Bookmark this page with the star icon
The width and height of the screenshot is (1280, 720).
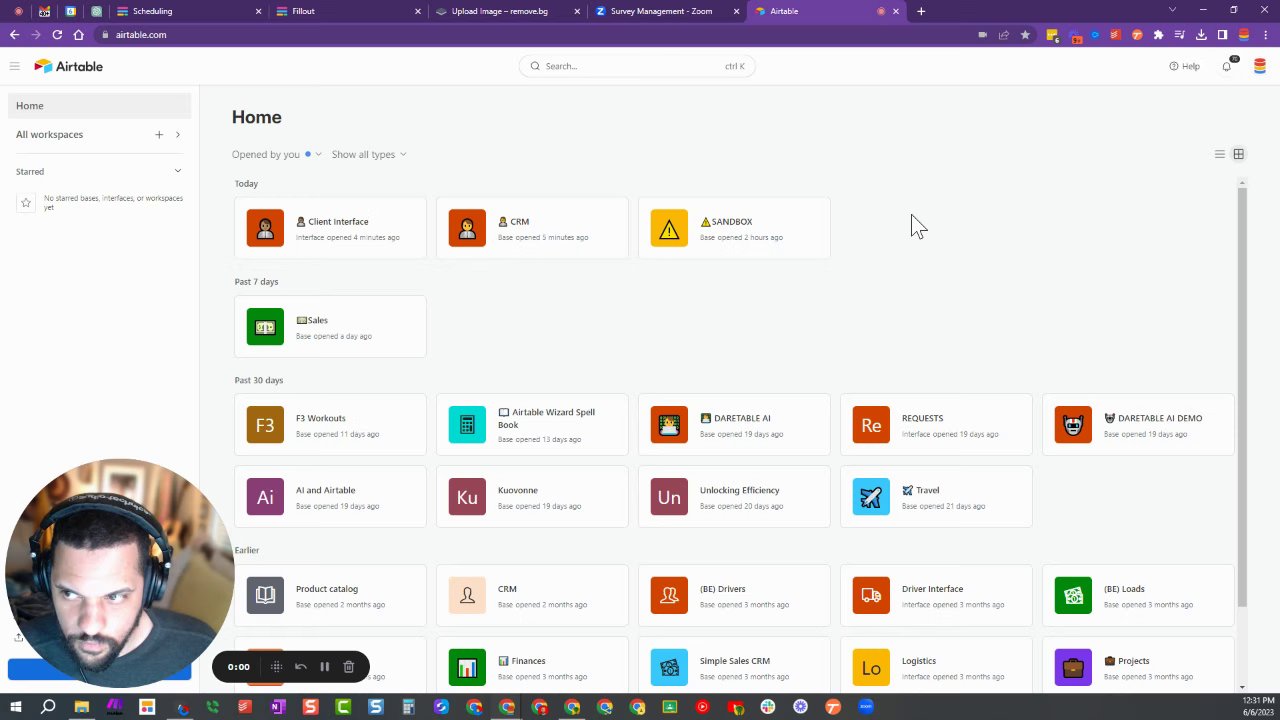click(x=1025, y=35)
